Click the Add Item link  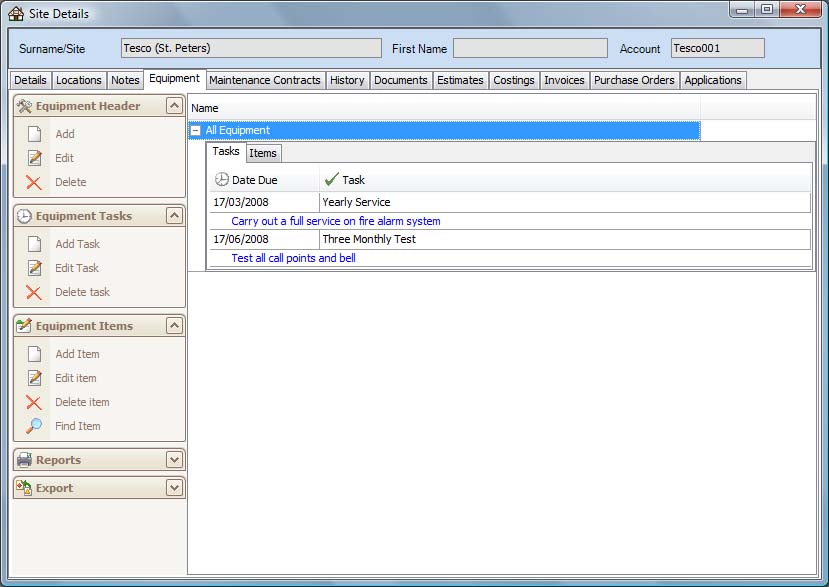click(77, 354)
